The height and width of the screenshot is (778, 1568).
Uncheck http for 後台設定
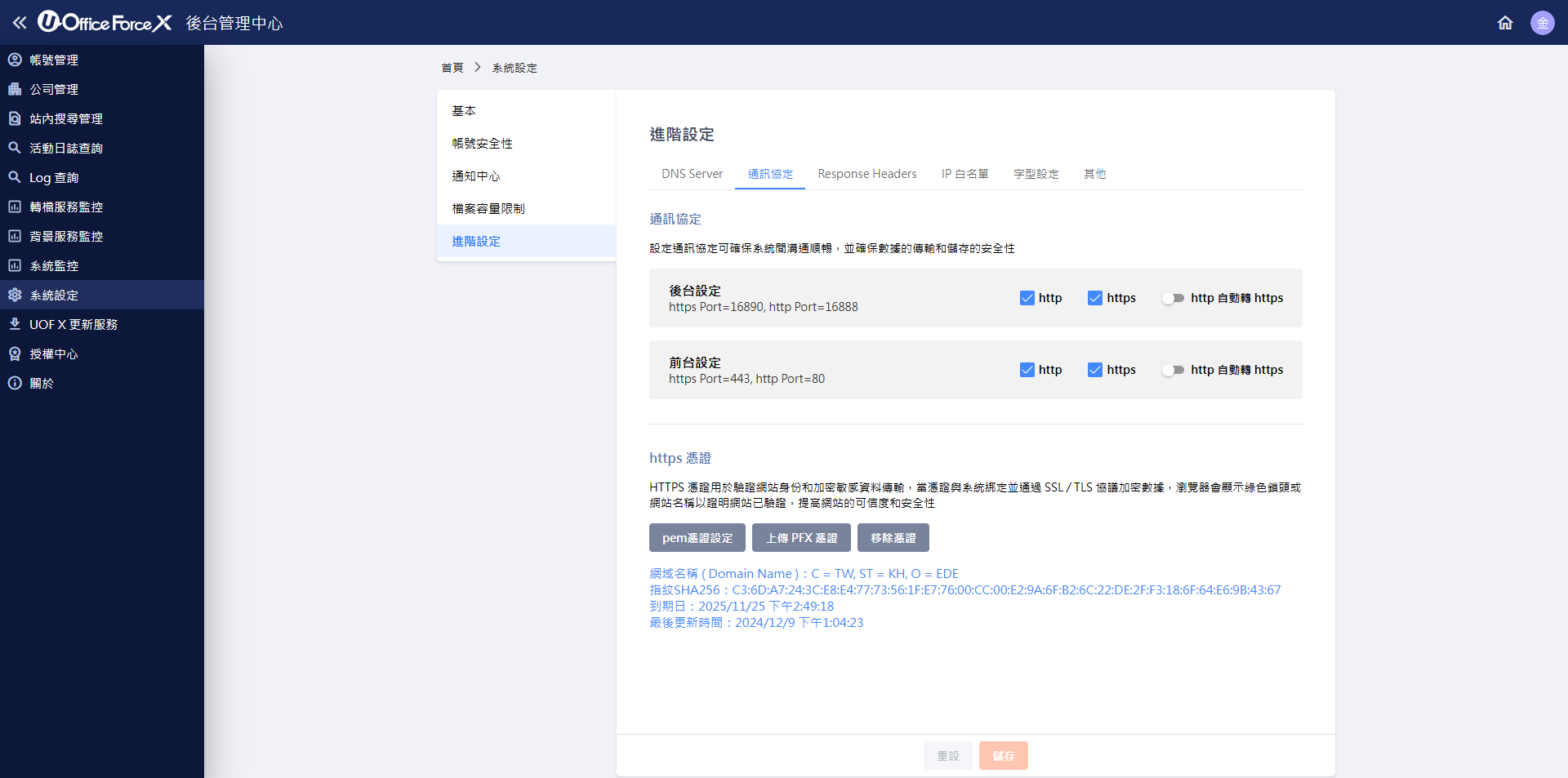1027,298
